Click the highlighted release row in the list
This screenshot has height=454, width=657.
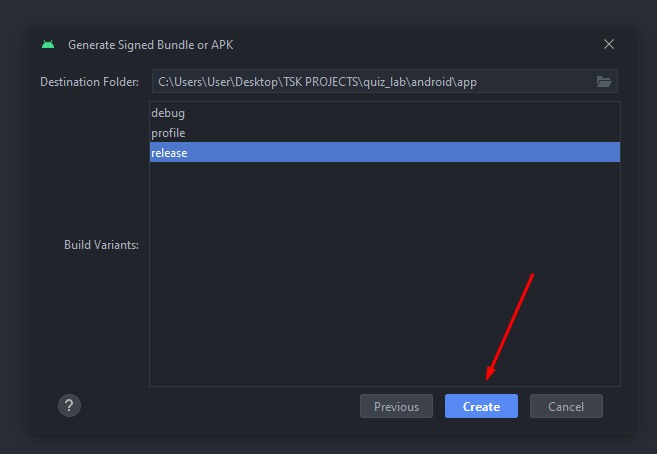click(385, 153)
